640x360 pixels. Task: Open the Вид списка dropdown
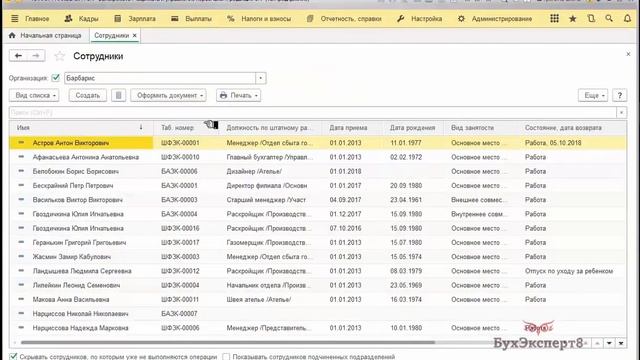pos(34,96)
